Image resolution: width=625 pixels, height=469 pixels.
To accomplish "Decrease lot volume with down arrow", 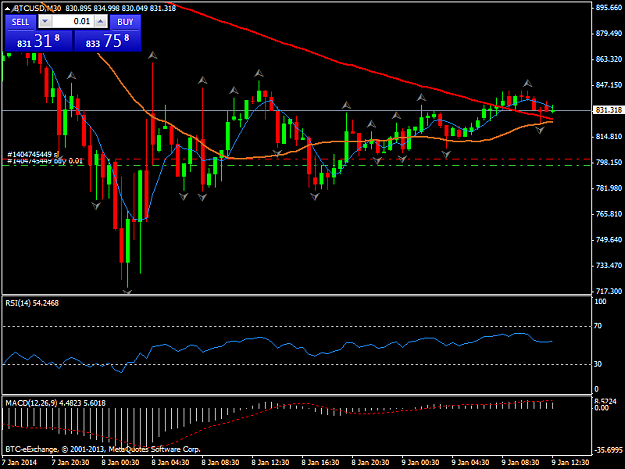I will [x=45, y=22].
